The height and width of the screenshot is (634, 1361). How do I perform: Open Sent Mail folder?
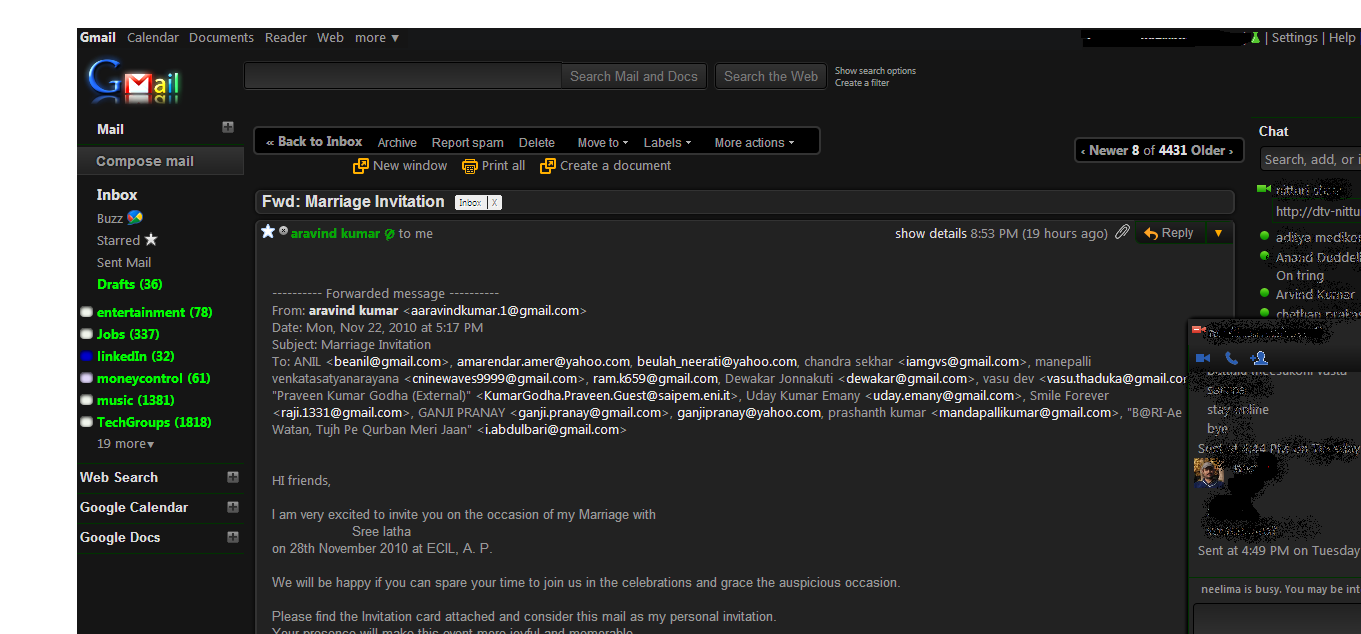tap(124, 262)
